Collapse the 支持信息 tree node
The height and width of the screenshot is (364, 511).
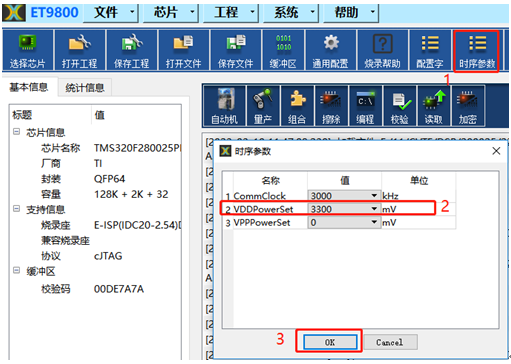click(x=16, y=209)
